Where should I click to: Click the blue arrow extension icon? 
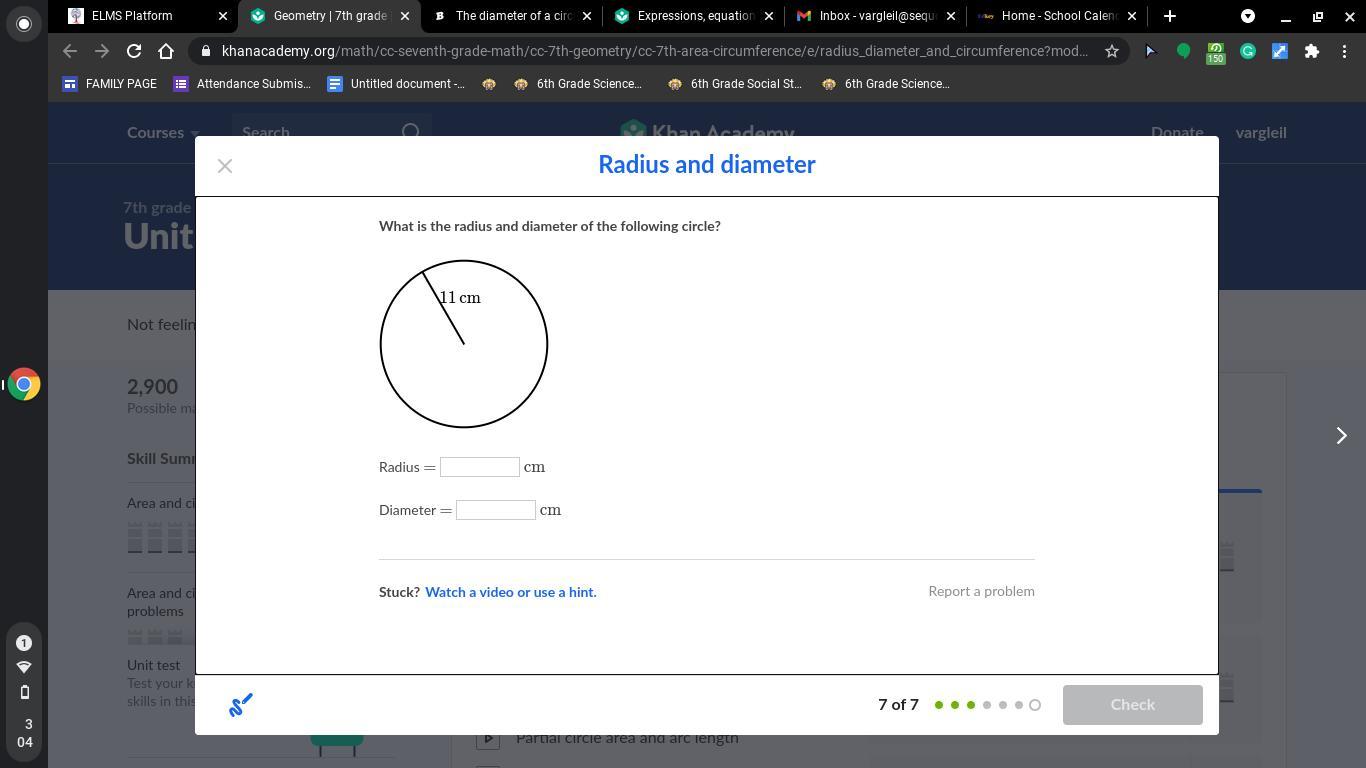(x=1150, y=51)
